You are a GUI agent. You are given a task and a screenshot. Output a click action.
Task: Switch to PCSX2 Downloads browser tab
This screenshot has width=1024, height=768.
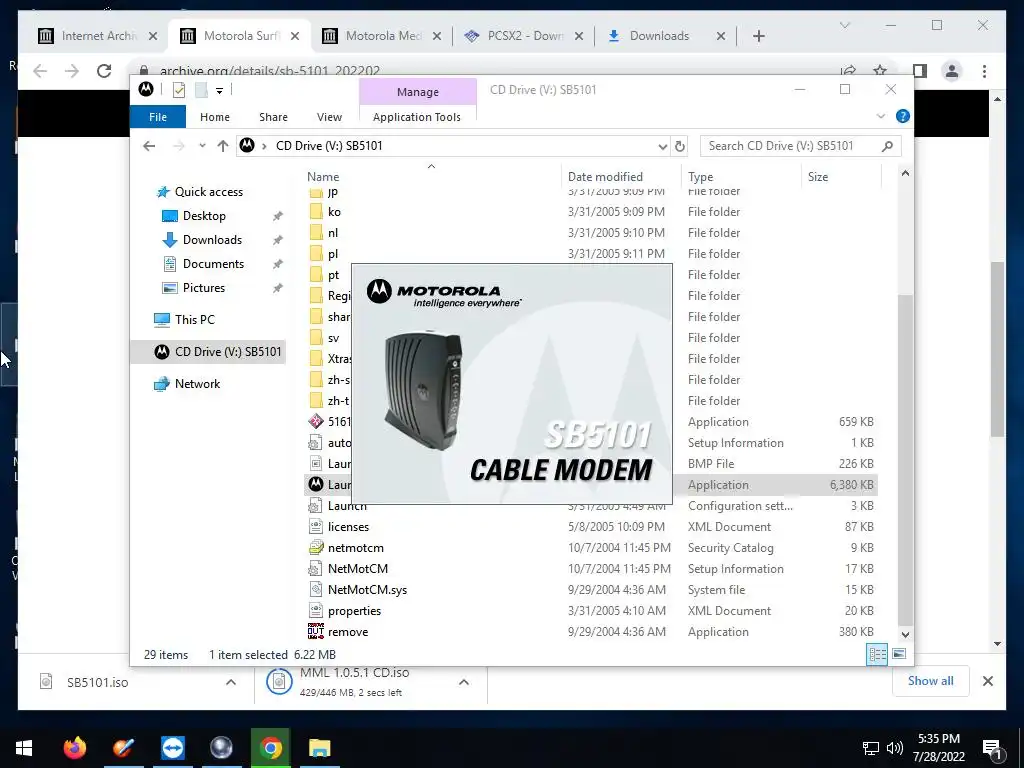(525, 36)
